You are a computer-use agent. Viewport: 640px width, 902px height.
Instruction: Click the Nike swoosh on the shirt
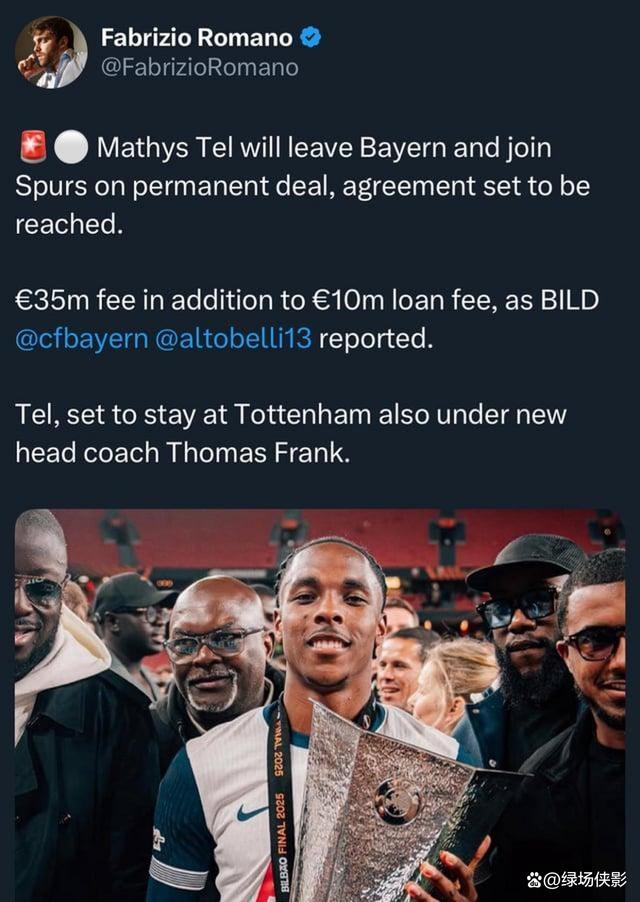[252, 812]
